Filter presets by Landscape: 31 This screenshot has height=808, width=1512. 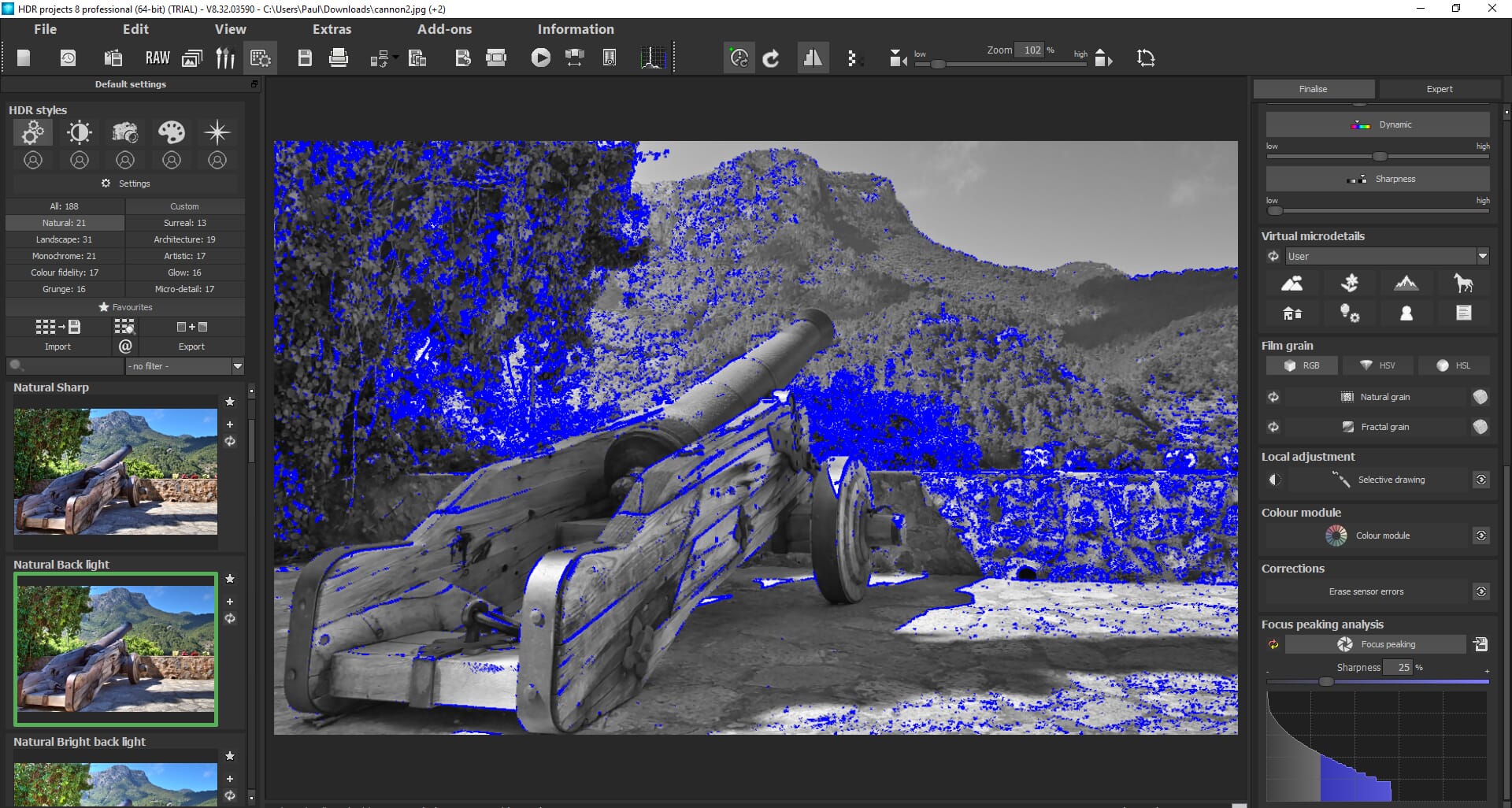point(65,239)
